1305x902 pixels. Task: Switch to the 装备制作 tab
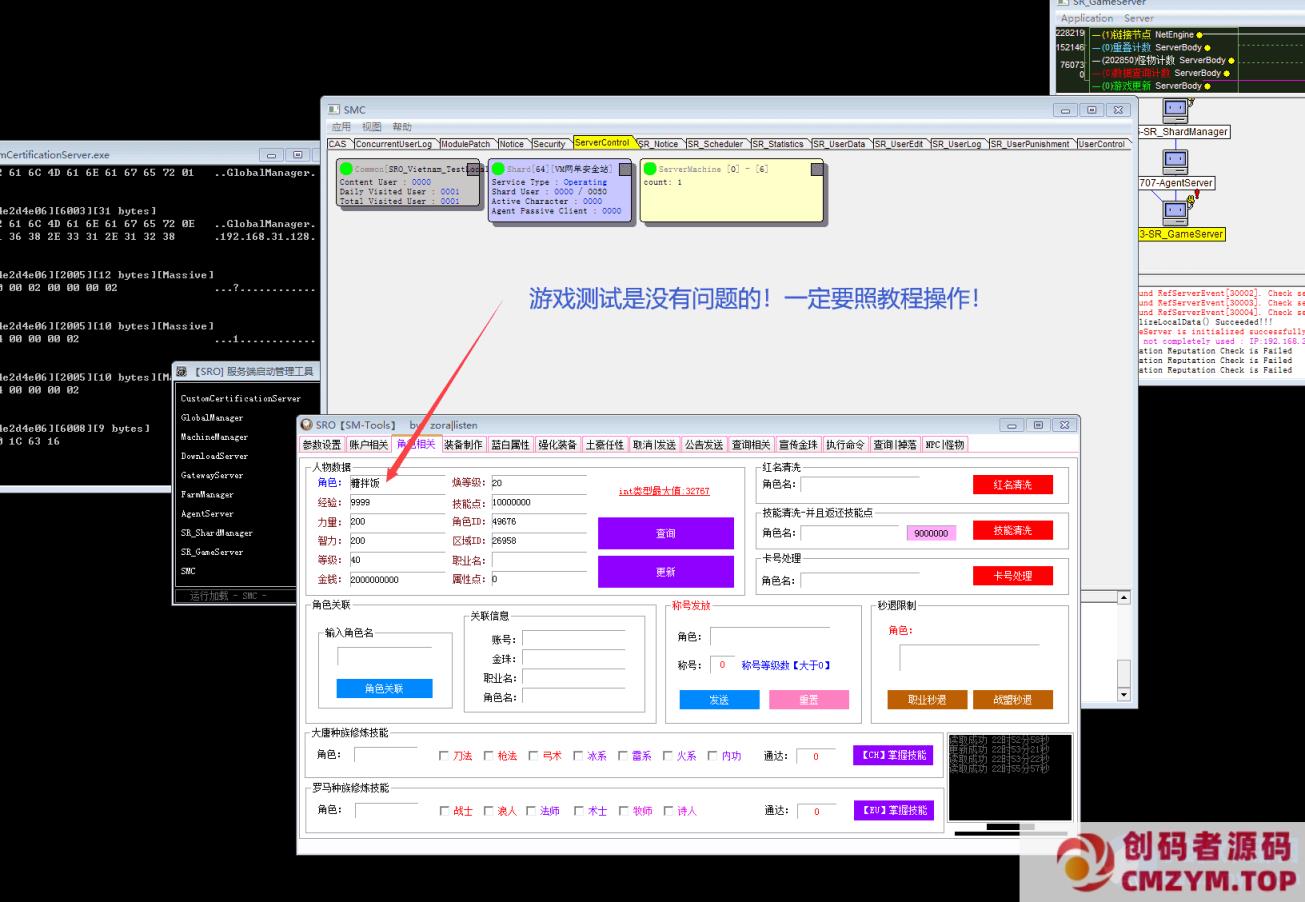463,445
